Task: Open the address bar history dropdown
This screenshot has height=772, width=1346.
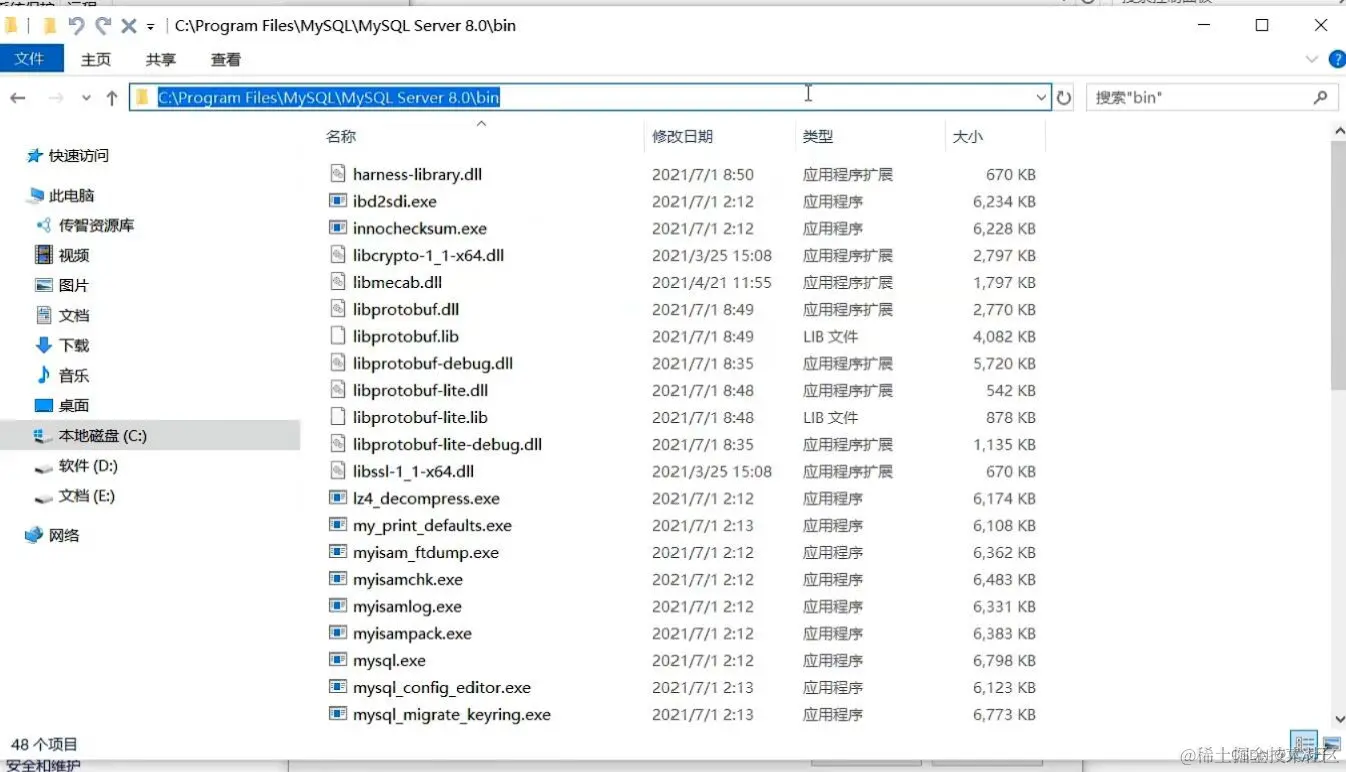Action: (x=1041, y=97)
